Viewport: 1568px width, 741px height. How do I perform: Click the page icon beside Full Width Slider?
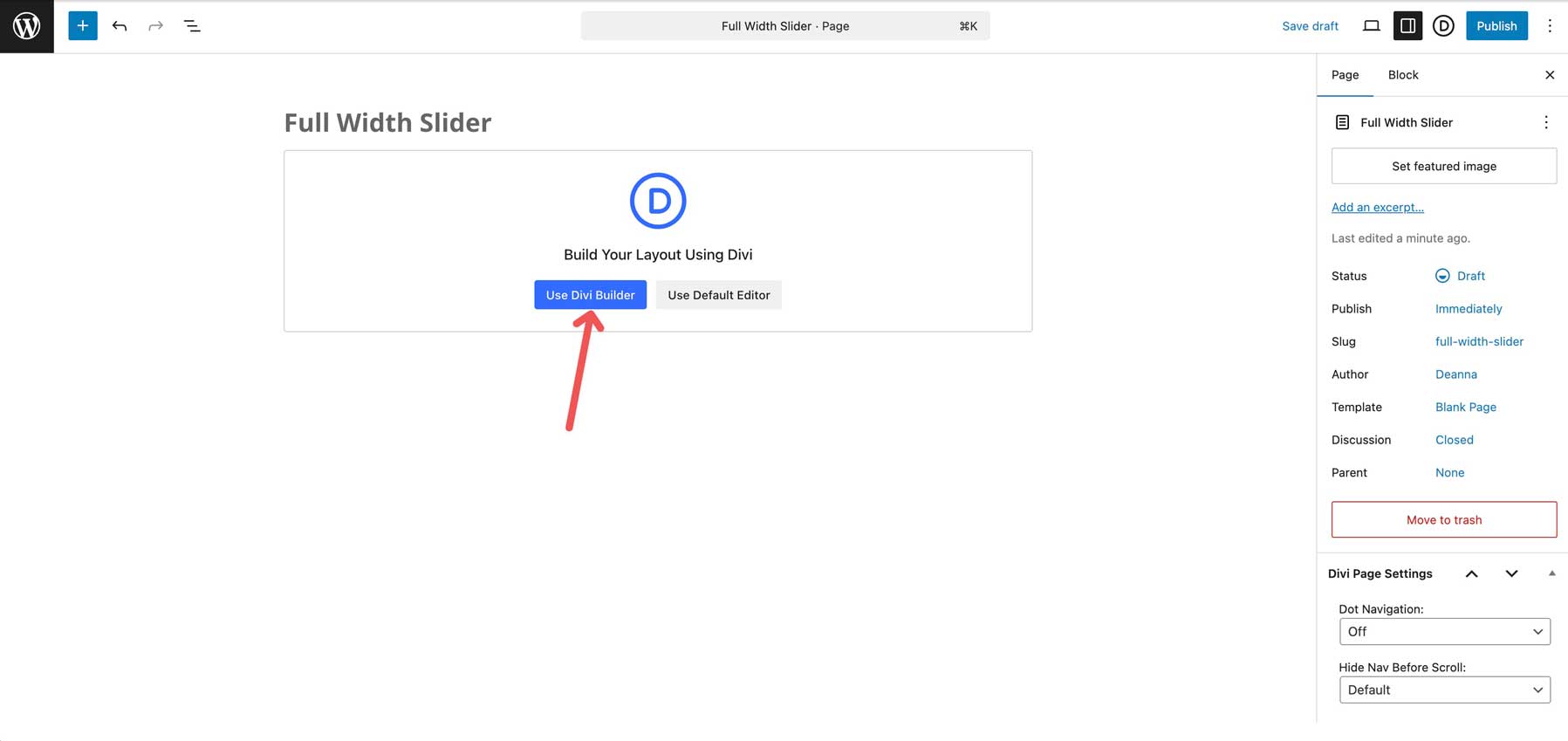coord(1343,122)
